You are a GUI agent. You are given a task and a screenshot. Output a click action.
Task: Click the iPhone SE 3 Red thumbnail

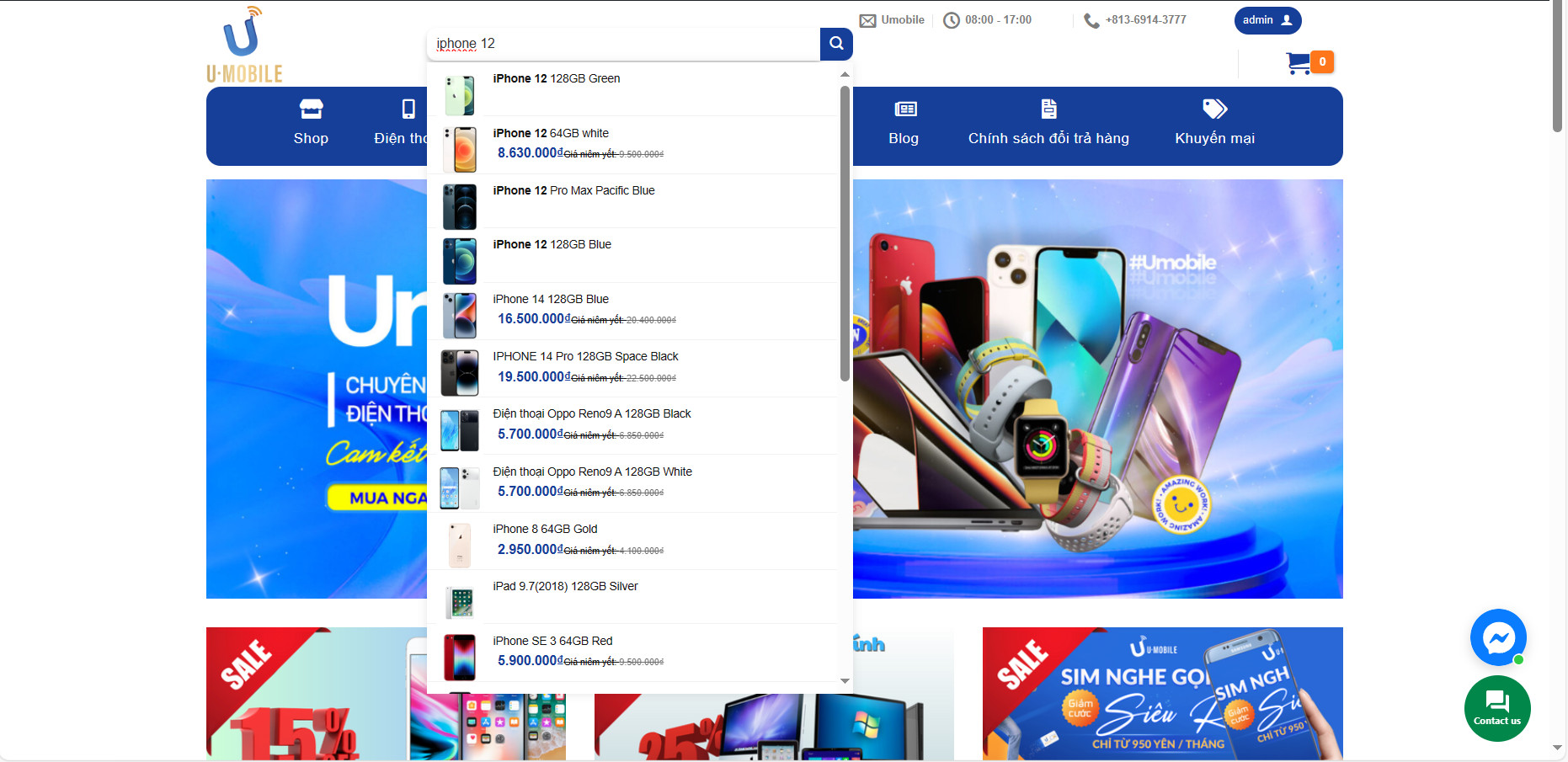point(460,657)
